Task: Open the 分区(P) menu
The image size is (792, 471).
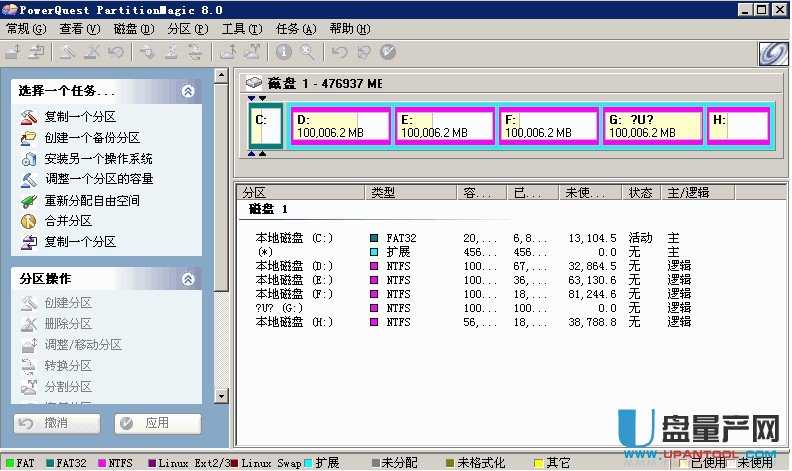Action: 186,29
